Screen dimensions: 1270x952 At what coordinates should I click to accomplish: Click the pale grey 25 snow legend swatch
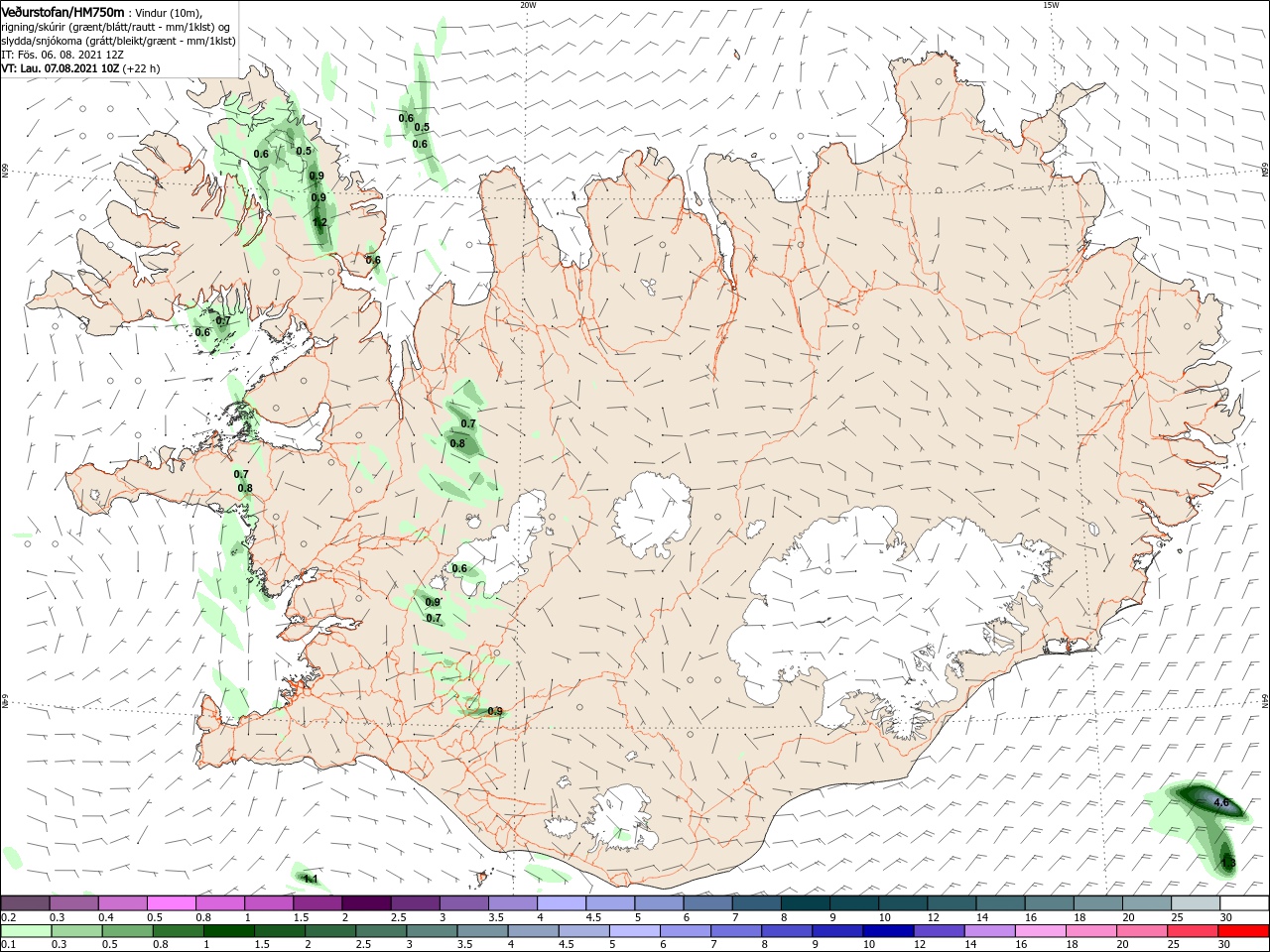(x=1197, y=903)
